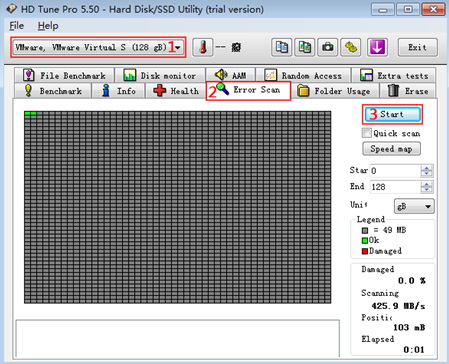This screenshot has width=449, height=364.
Task: Click the temperature thermometer icon
Action: pyautogui.click(x=203, y=47)
